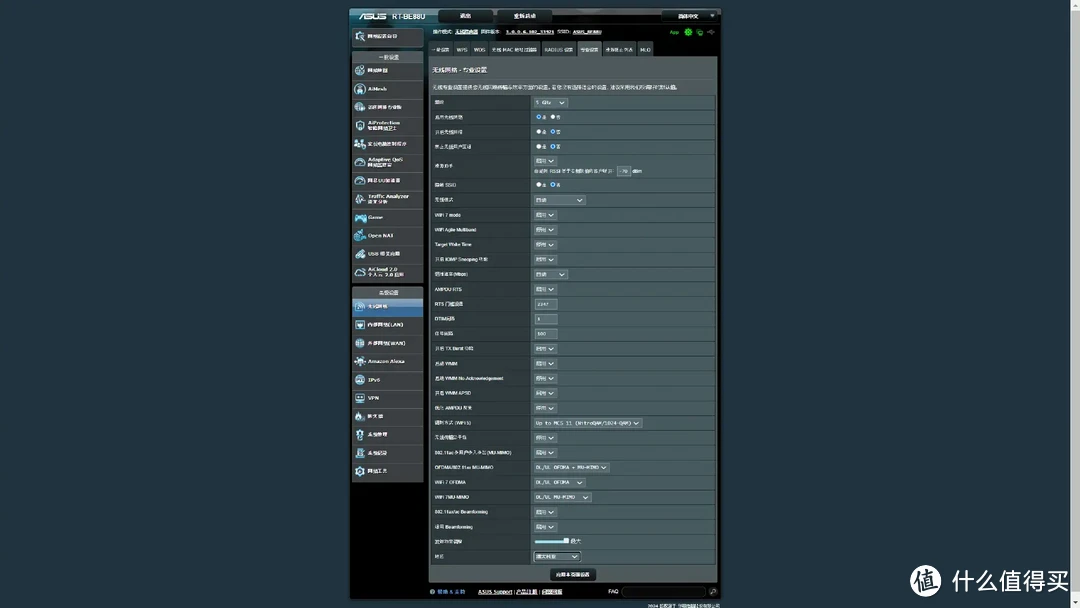Select No for AP isolation
The width and height of the screenshot is (1080, 608).
coord(553,147)
